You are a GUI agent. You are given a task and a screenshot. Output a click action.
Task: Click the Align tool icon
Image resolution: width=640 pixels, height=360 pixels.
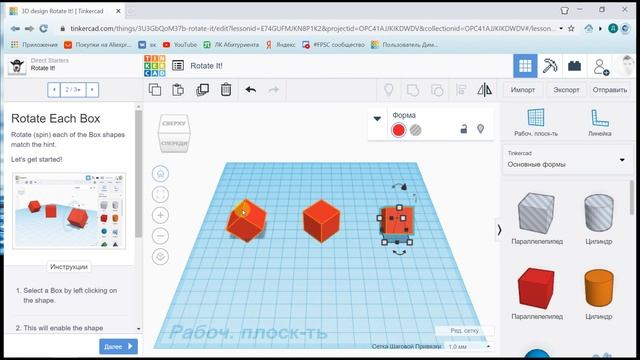(x=461, y=90)
